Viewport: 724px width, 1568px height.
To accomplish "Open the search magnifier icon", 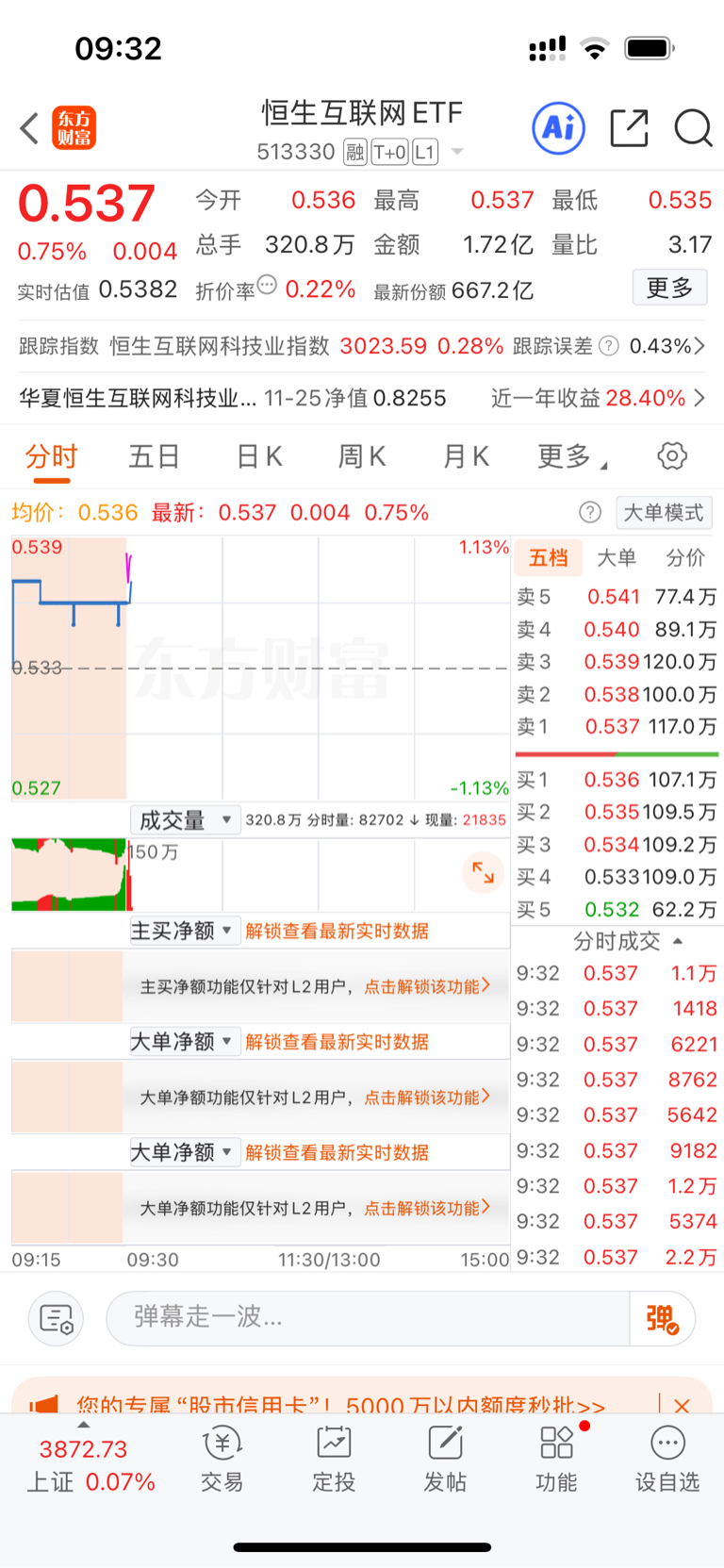I will 693,128.
